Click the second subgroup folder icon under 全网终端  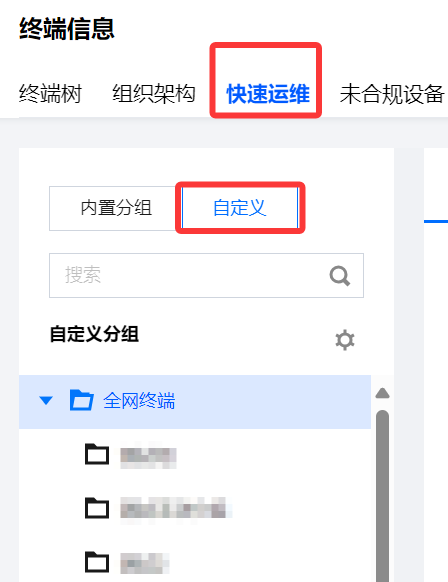(x=97, y=508)
